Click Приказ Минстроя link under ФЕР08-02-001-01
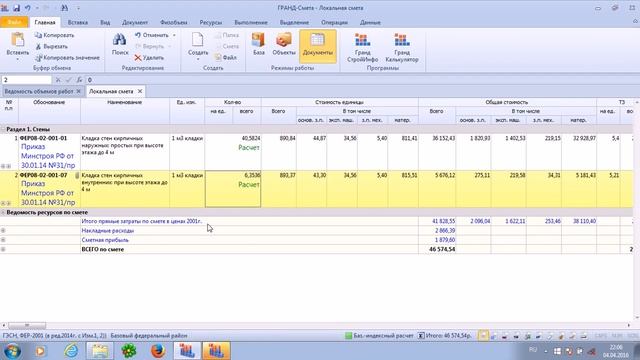 pos(48,156)
